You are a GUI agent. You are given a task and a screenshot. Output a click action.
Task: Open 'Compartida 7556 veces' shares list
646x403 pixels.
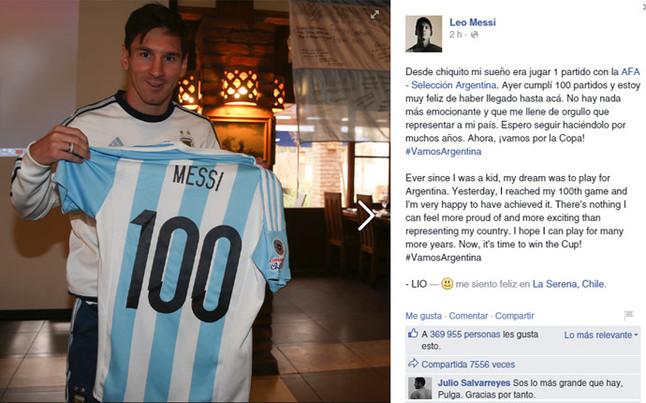[x=468, y=364]
